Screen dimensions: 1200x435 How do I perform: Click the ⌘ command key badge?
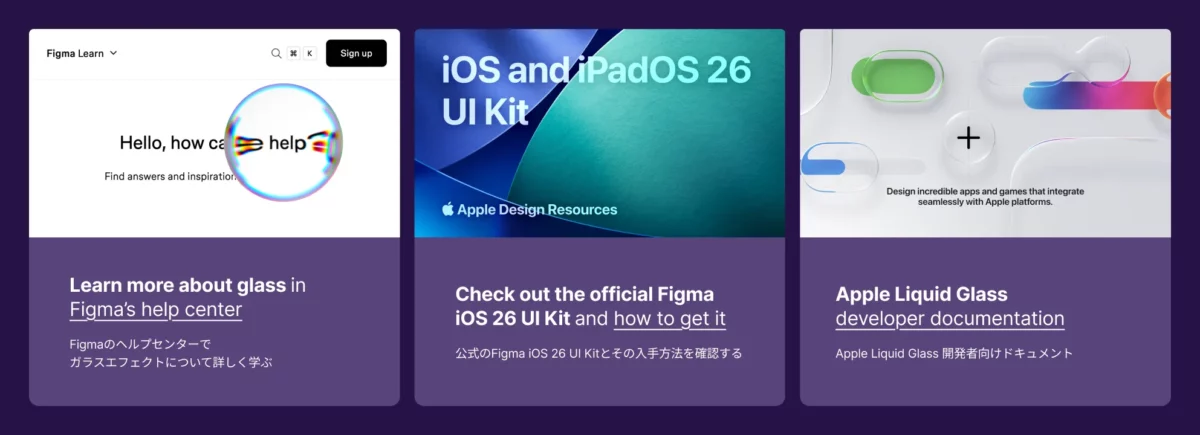[293, 53]
